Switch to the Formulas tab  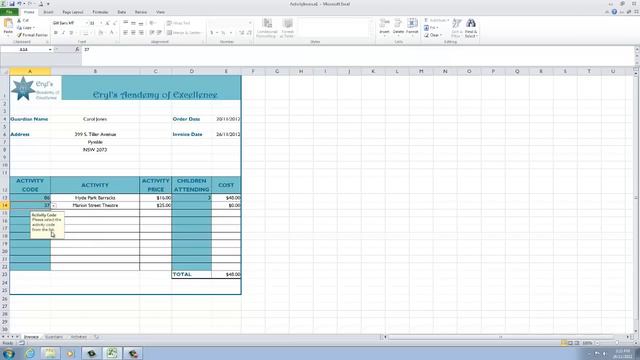100,12
